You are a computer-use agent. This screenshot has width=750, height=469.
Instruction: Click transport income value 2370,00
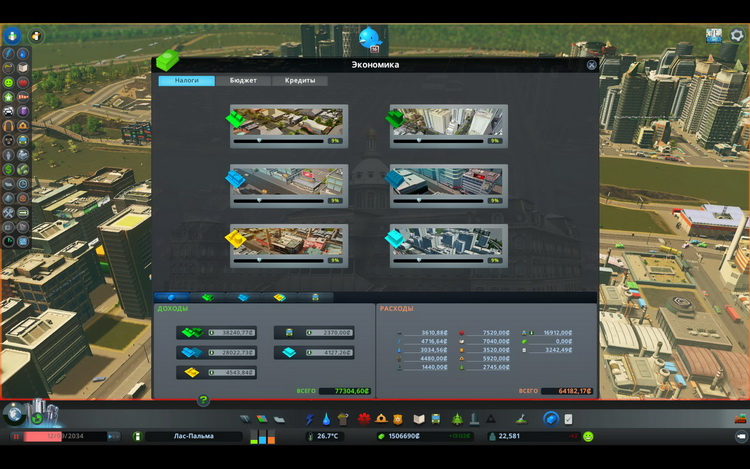330,332
